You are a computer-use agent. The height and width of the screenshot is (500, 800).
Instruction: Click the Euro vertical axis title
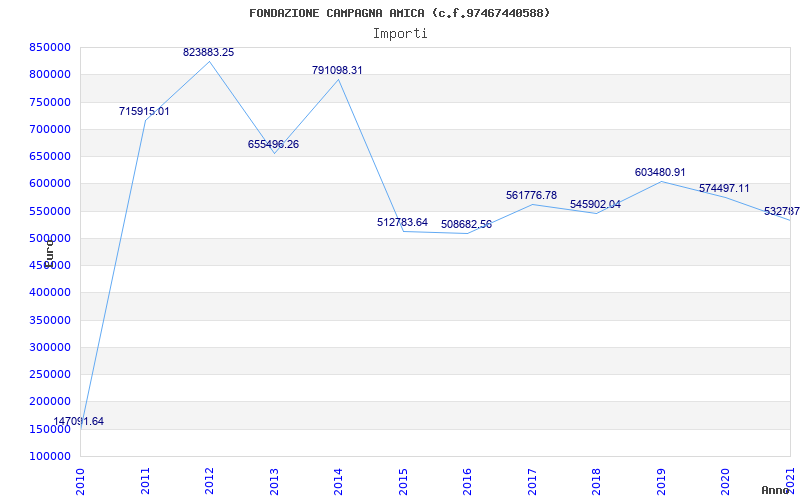pyautogui.click(x=49, y=254)
